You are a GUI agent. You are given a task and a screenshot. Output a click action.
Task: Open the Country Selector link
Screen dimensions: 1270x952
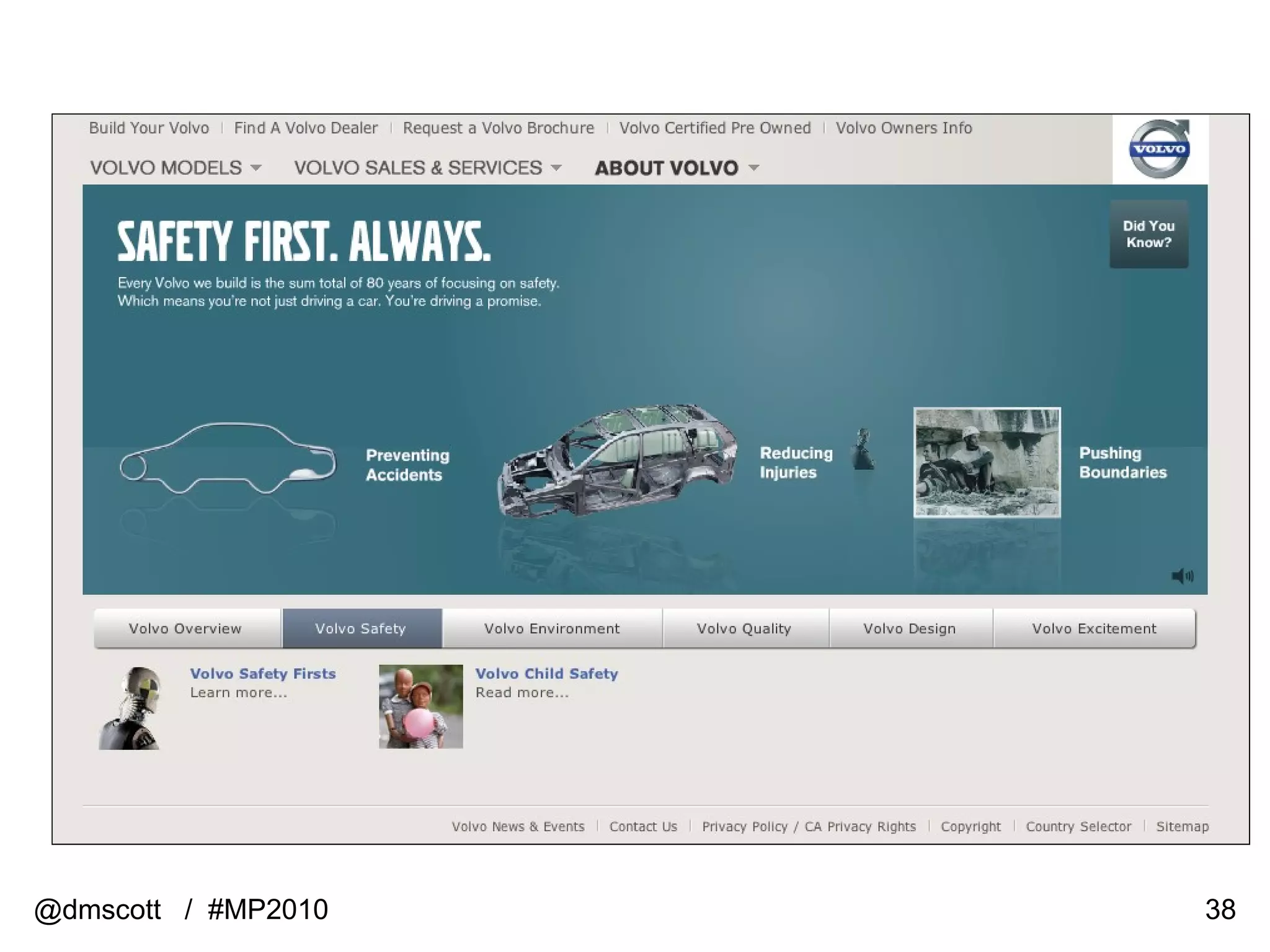coord(1078,827)
